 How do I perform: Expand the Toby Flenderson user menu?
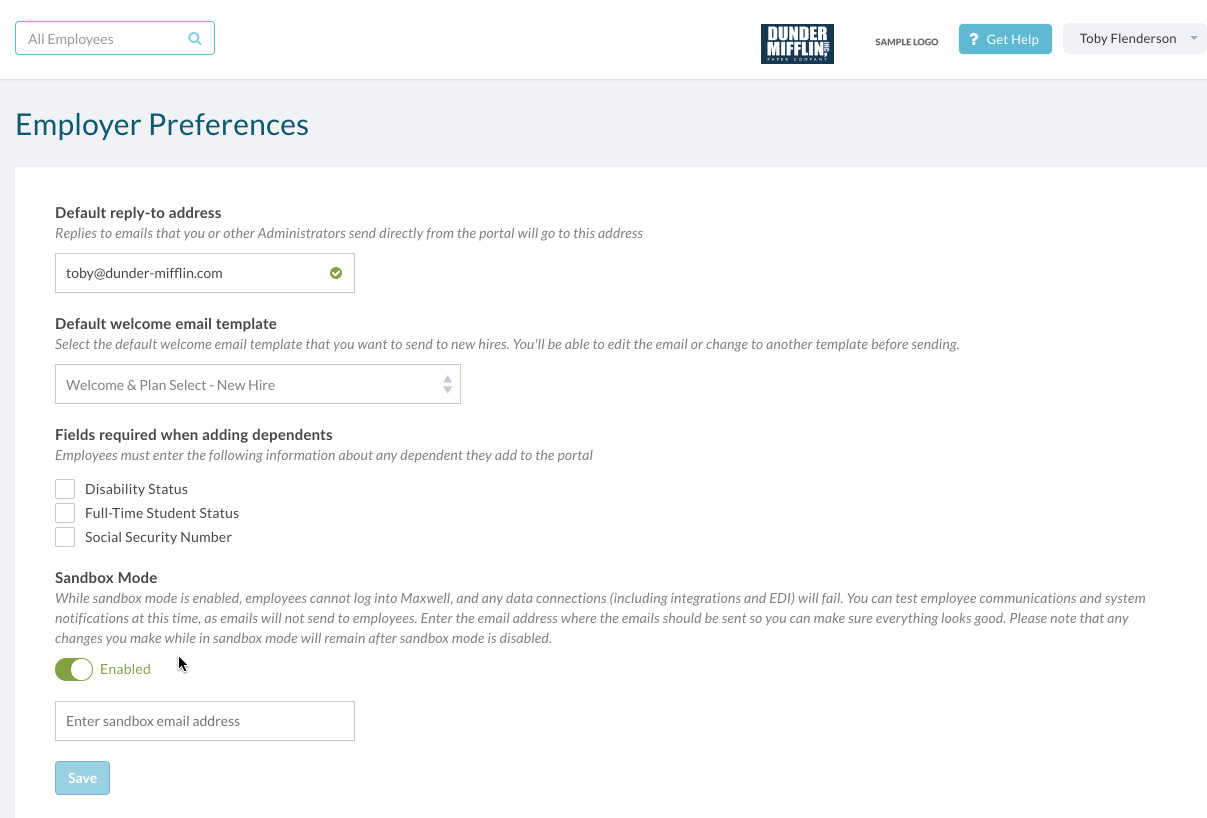click(x=1135, y=39)
